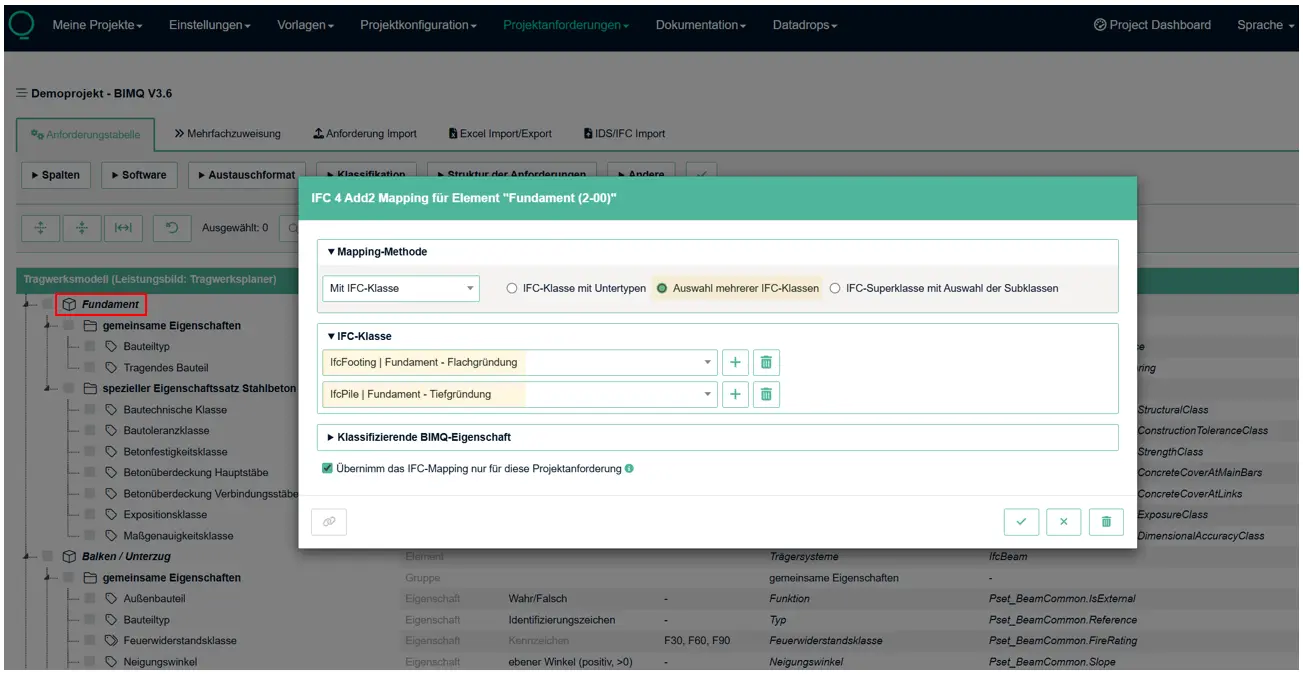Image resolution: width=1303 pixels, height=674 pixels.
Task: Switch to the Mehrfachzuweisung tab
Action: [x=227, y=133]
